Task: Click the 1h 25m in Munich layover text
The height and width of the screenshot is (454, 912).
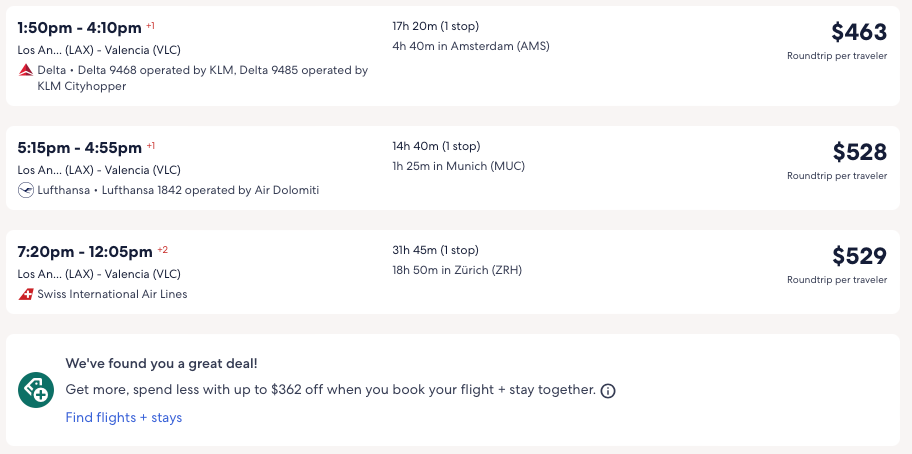Action: tap(458, 166)
